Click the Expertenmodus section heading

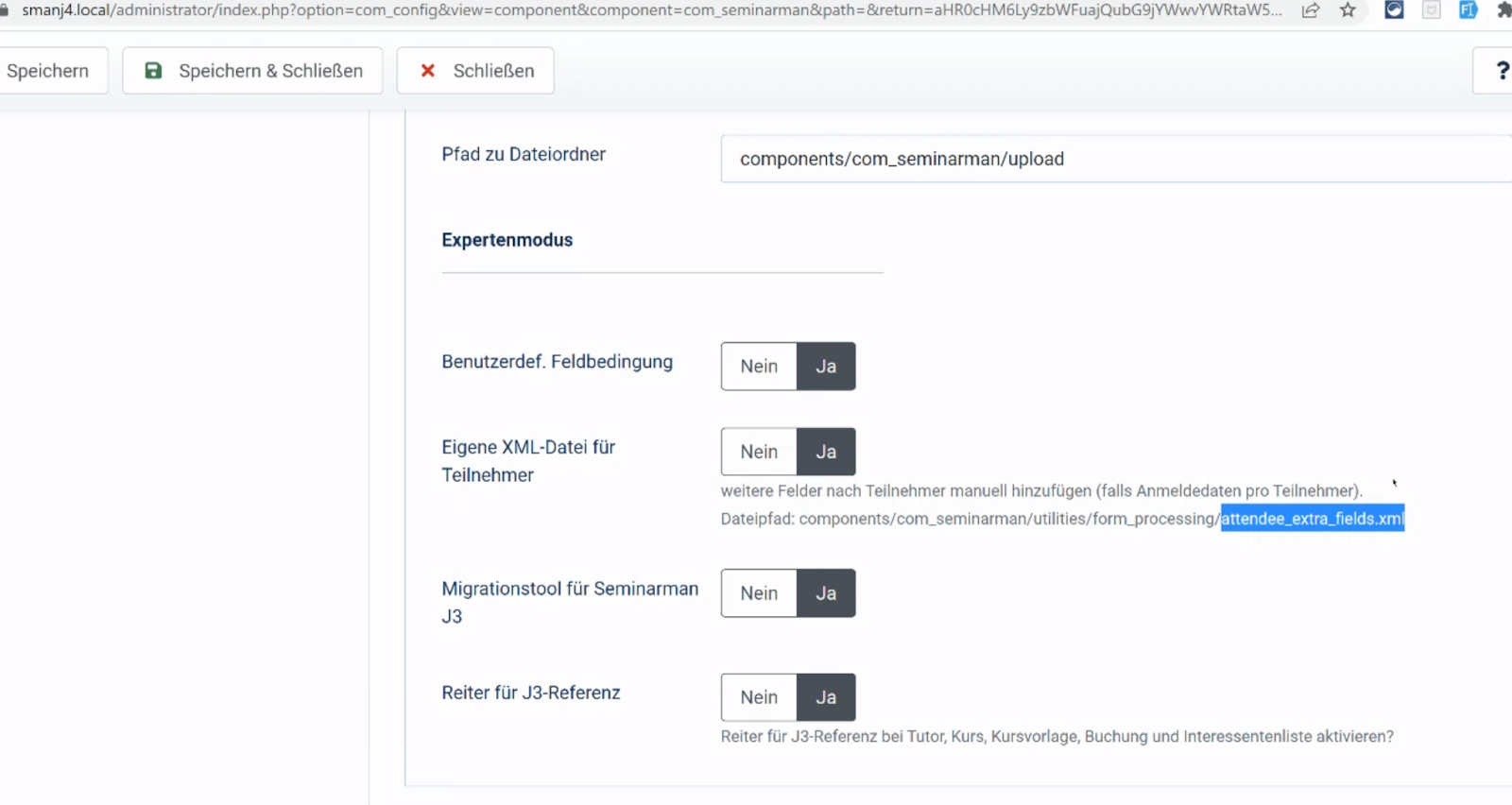(x=507, y=240)
